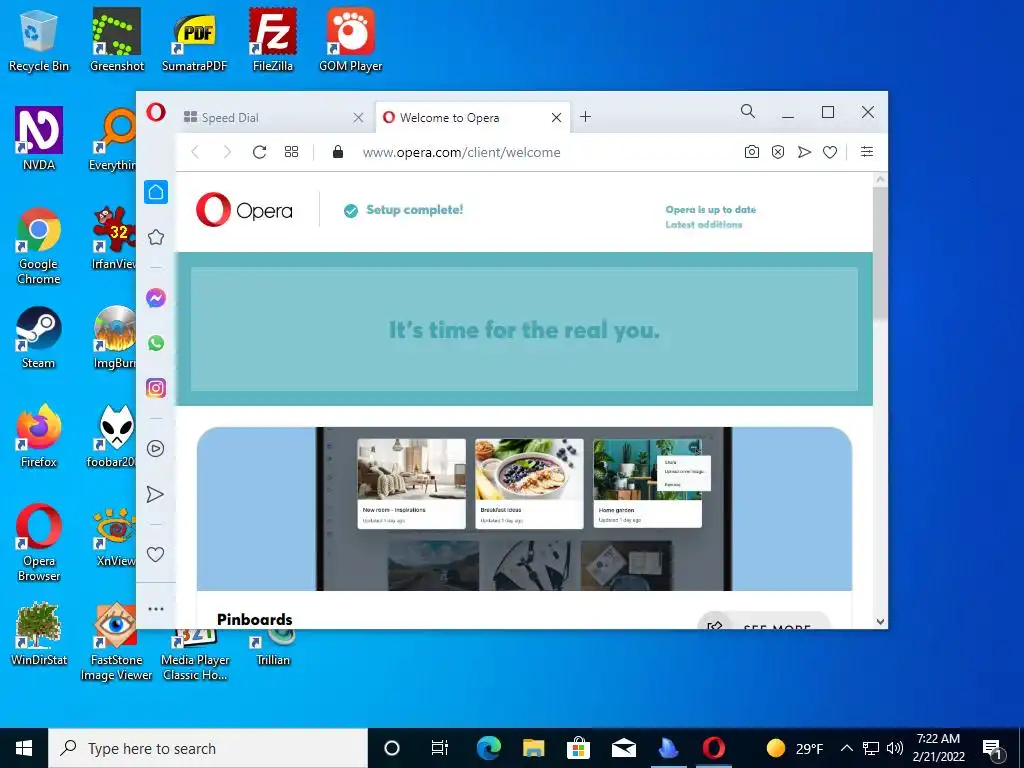Screen dimensions: 1024x768
Task: Open Instagram in Opera sidebar
Action: 156,388
